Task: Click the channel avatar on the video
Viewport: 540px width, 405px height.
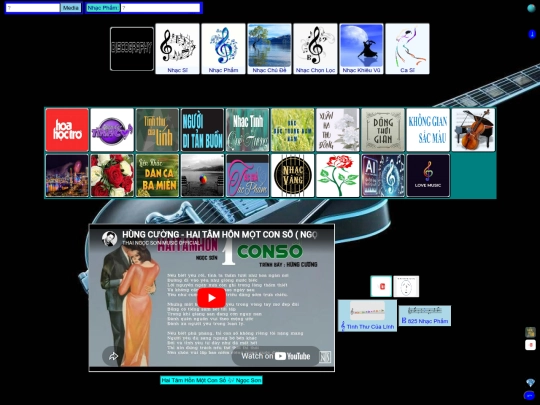Action: (x=110, y=238)
